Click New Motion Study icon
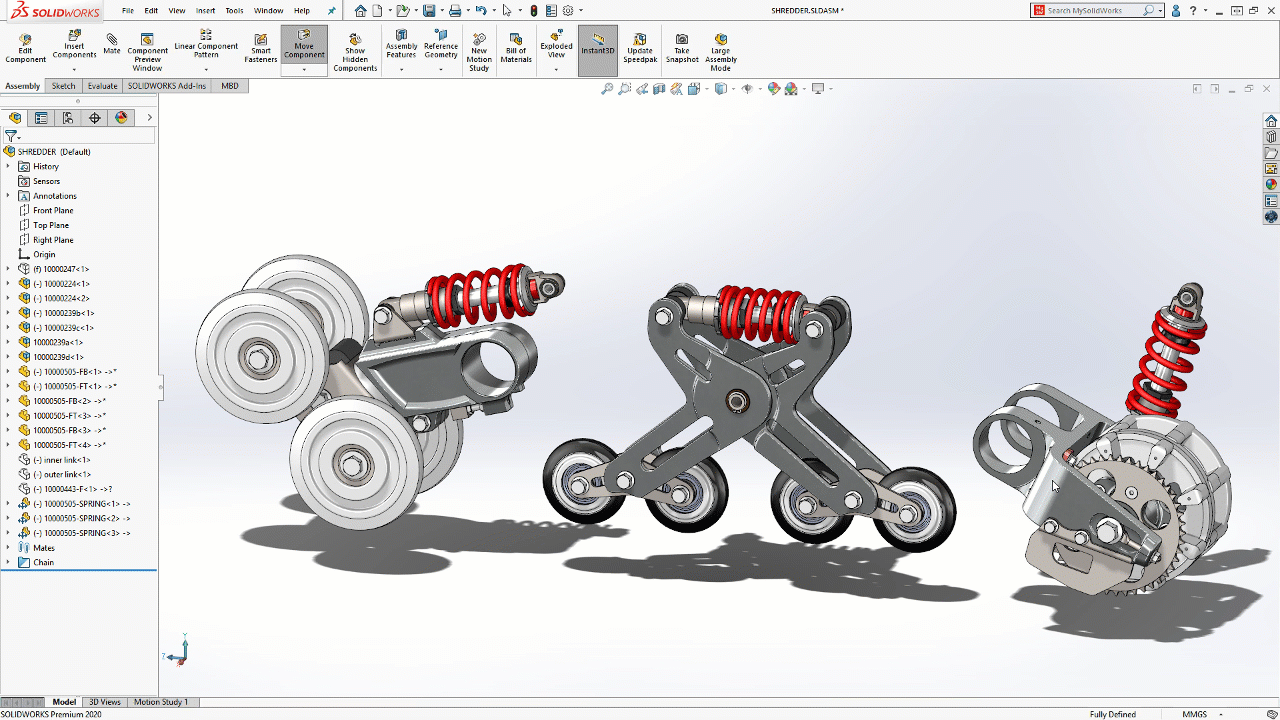 click(479, 52)
